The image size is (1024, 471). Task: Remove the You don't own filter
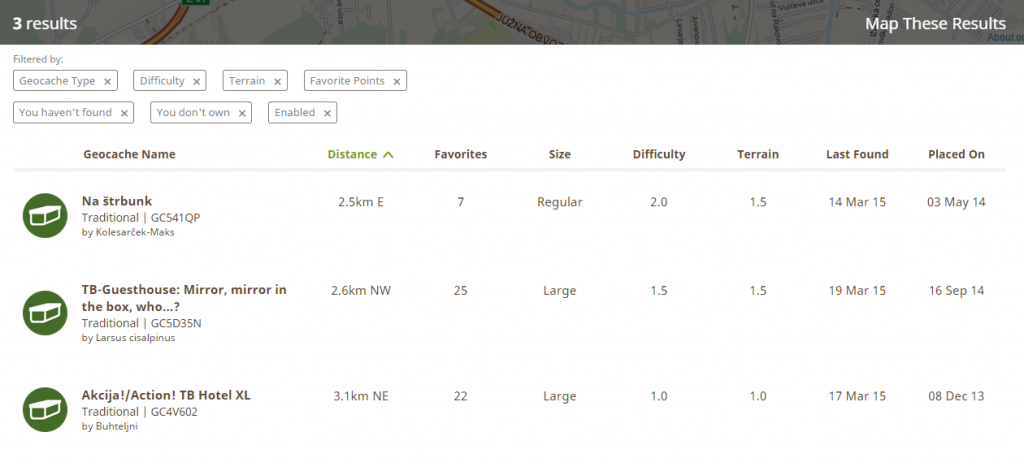[241, 114]
